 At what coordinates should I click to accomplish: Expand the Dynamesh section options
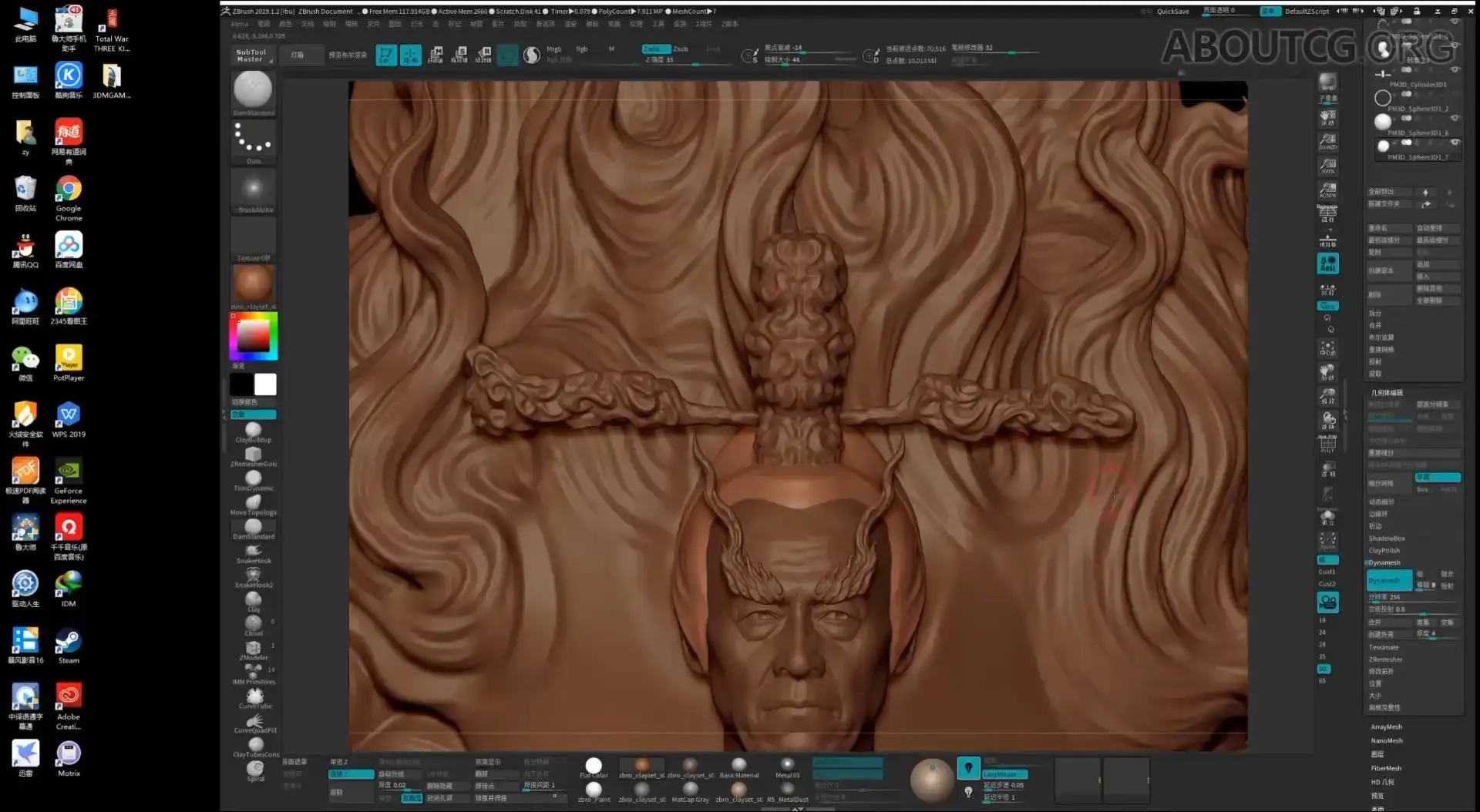[x=1384, y=562]
